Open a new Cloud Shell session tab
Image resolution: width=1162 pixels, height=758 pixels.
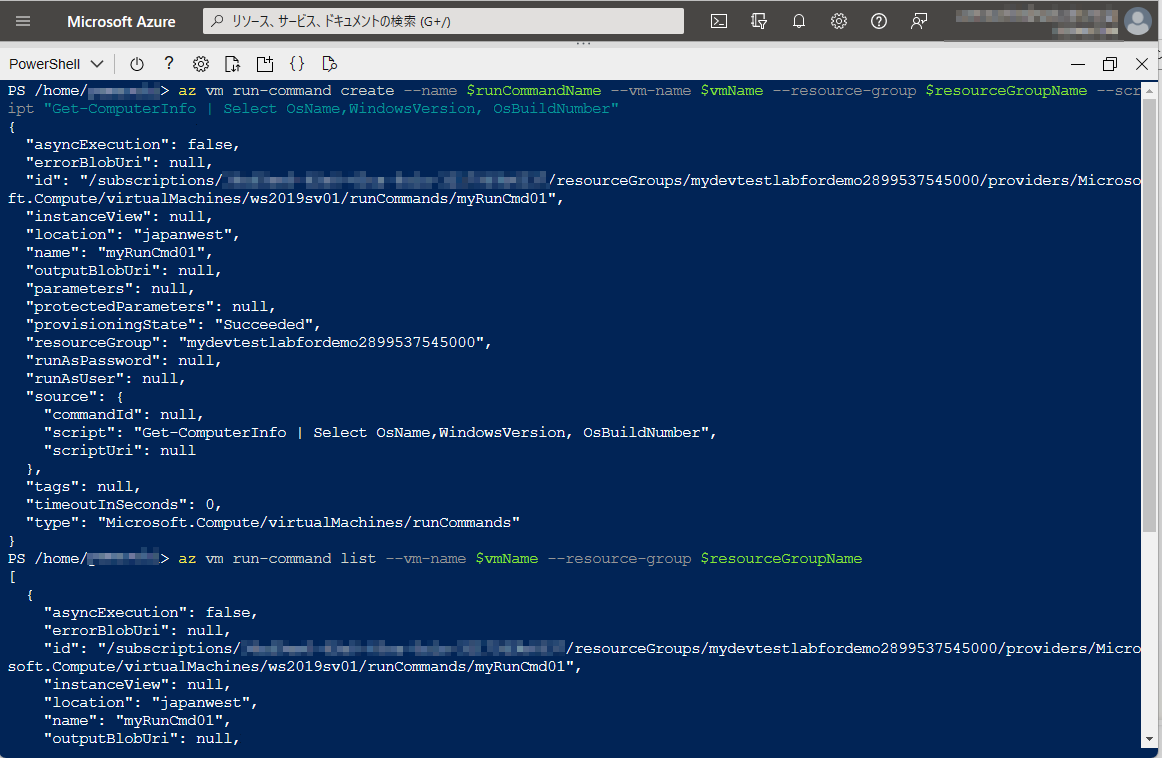coord(264,63)
